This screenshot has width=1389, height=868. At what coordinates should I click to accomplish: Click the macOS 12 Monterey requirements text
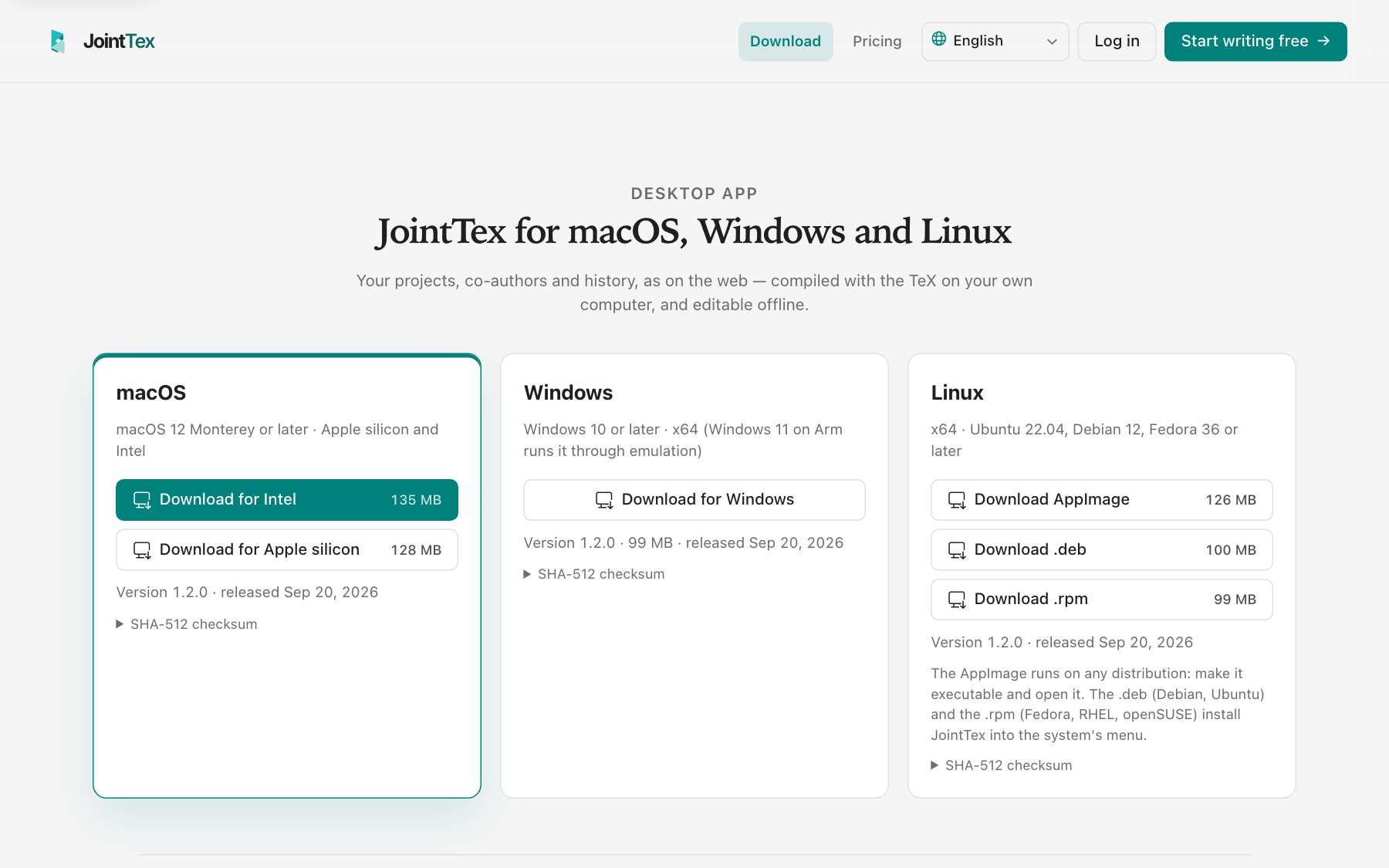click(277, 440)
